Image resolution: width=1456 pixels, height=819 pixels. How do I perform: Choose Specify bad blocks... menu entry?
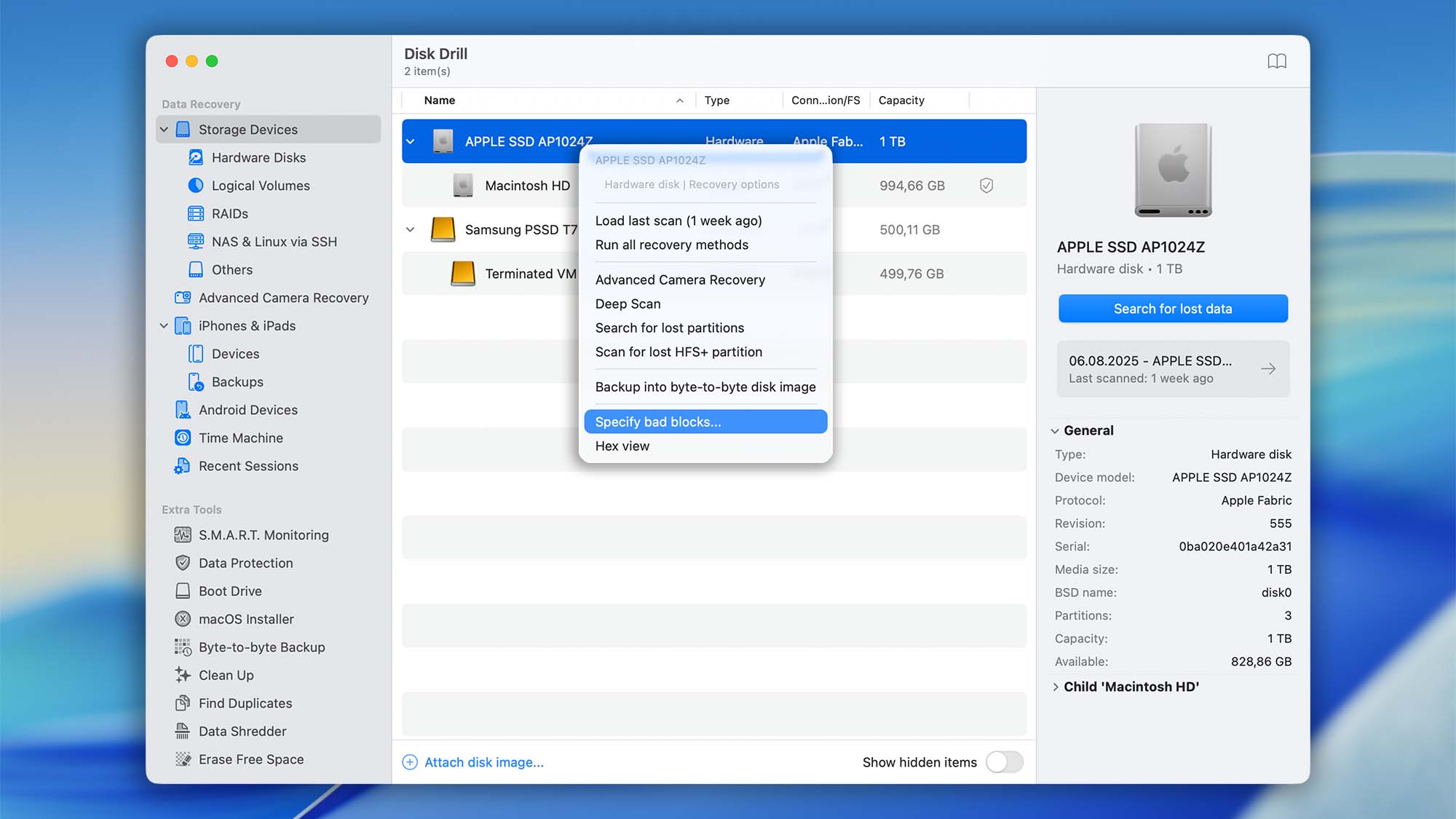pos(705,422)
